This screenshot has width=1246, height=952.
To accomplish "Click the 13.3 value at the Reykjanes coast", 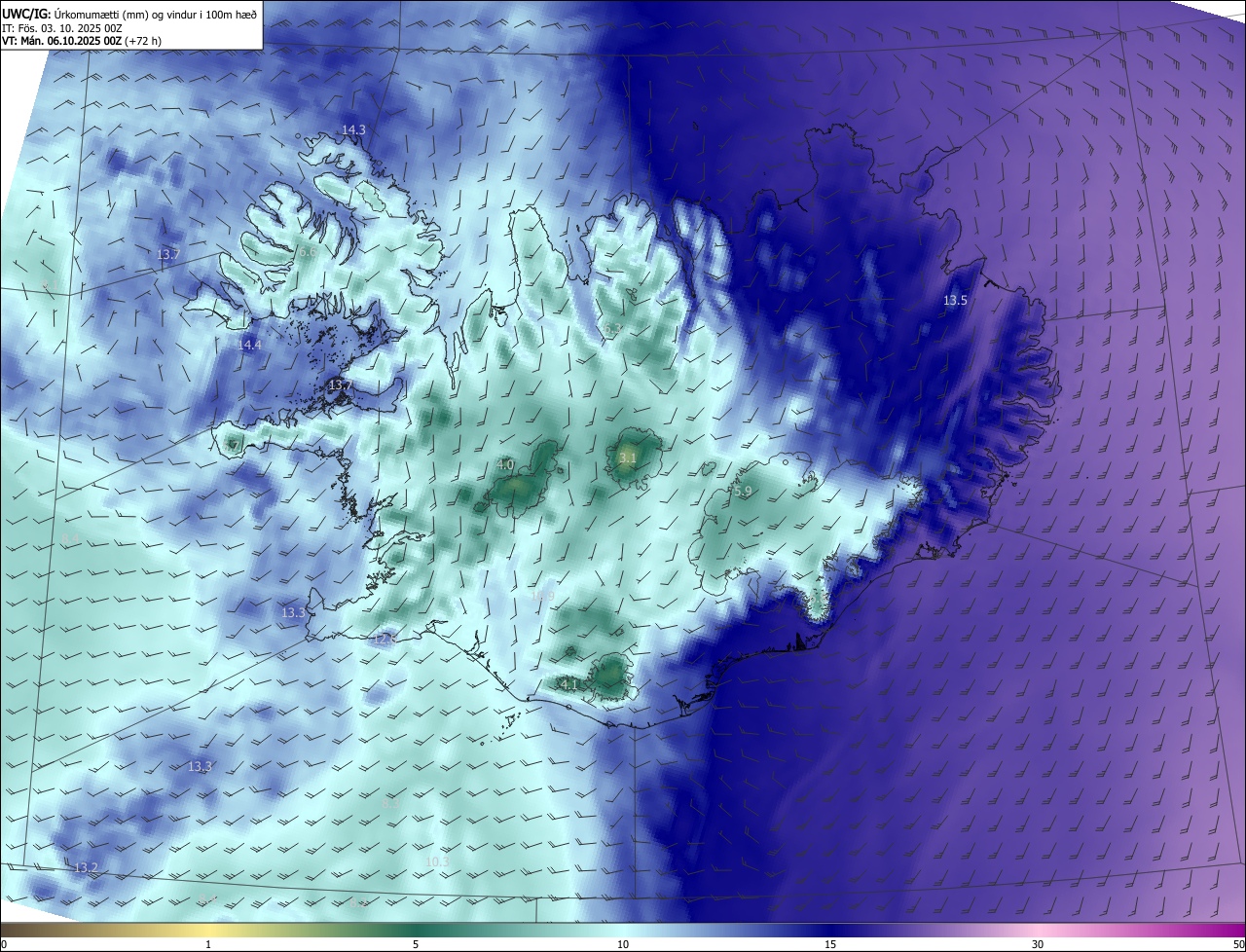I will (x=293, y=612).
